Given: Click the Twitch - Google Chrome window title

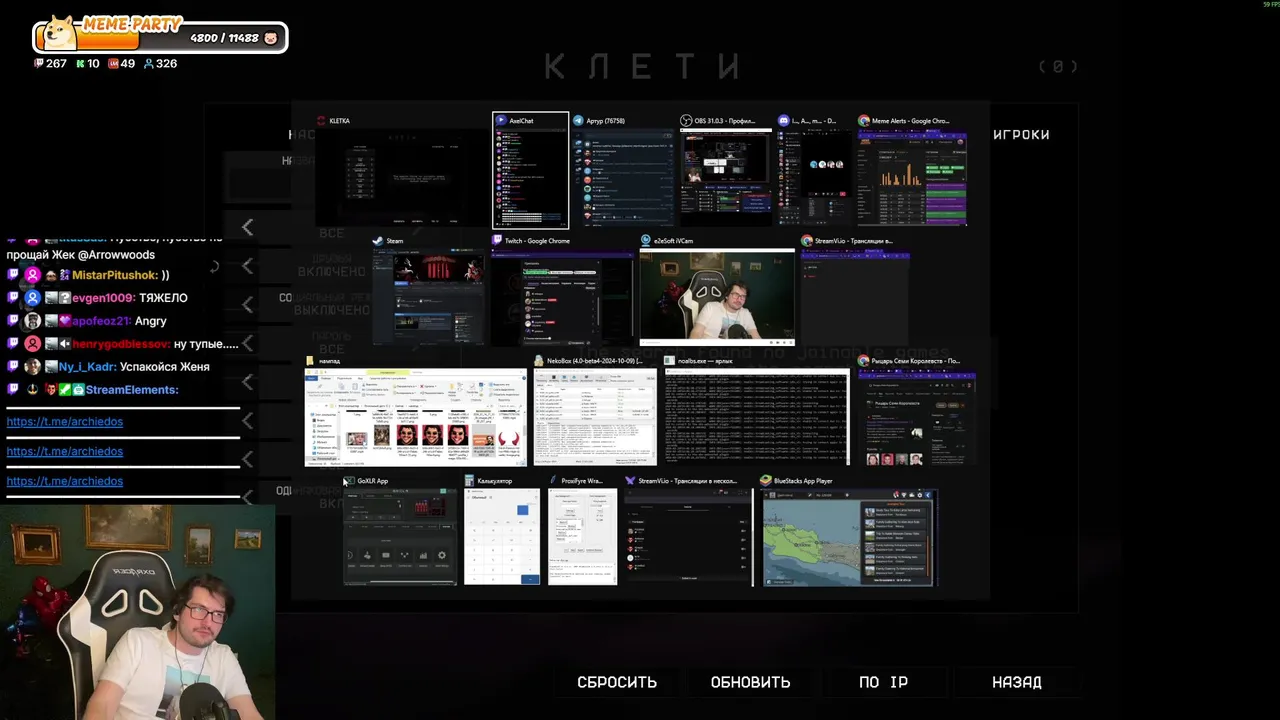Looking at the screenshot, I should (537, 241).
